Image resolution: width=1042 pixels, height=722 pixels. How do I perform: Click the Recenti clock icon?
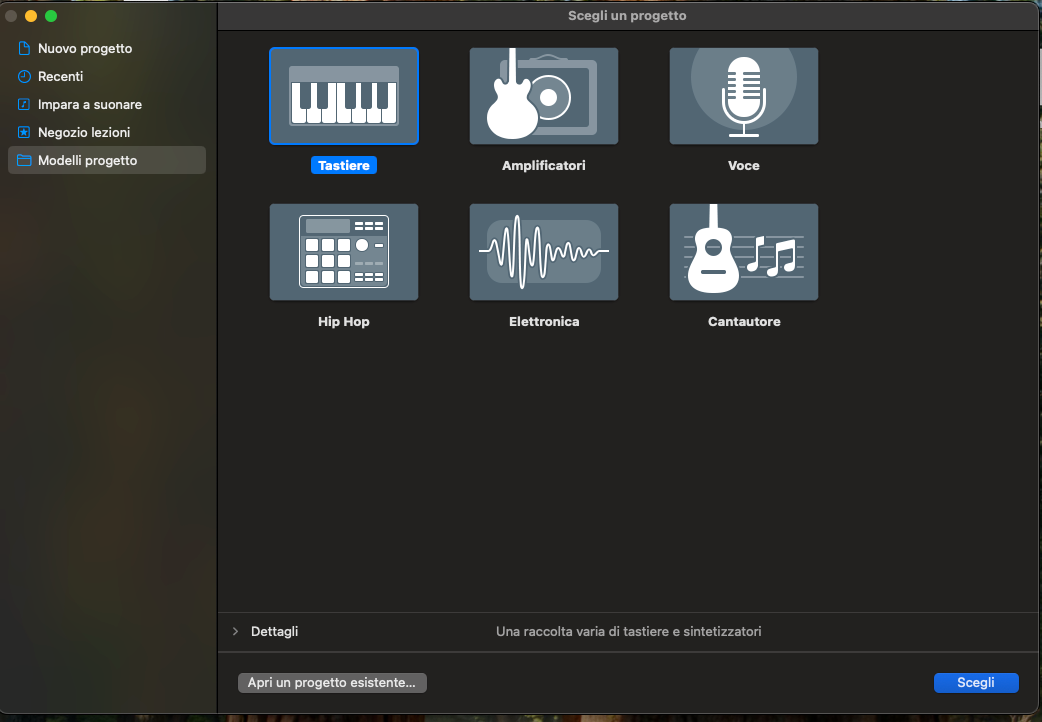pos(24,76)
